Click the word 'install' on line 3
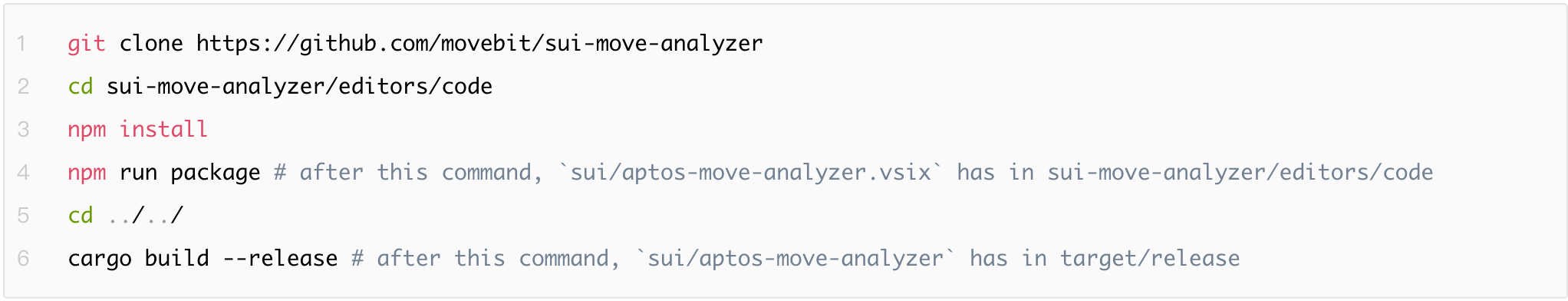 pos(163,129)
